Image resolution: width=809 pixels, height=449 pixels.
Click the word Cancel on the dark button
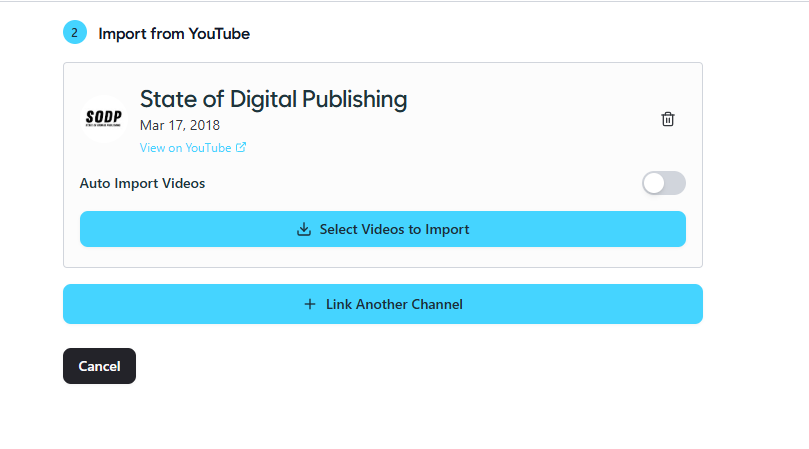click(x=99, y=366)
